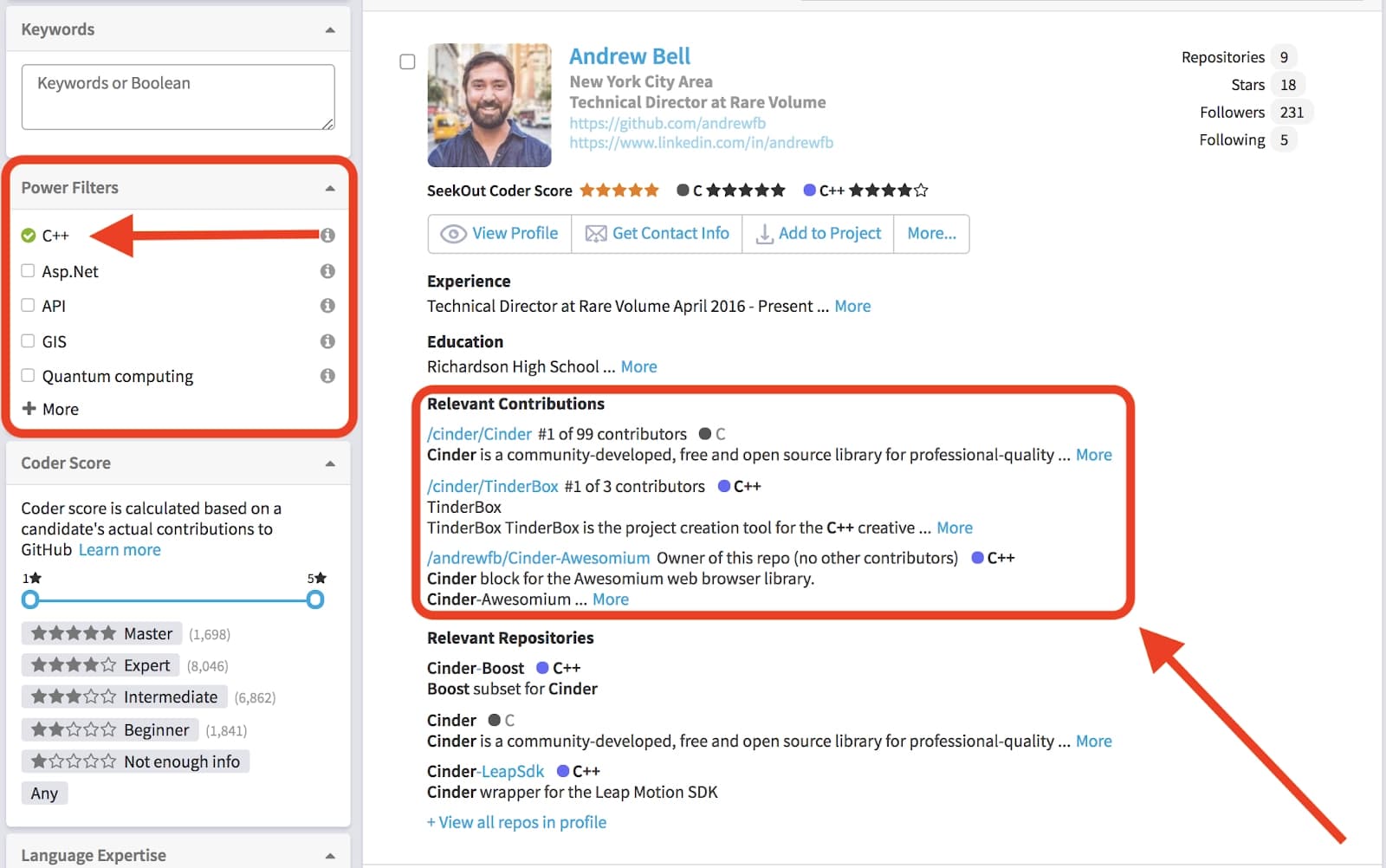Click the info icon for Quantum computing
This screenshot has width=1386, height=868.
click(327, 376)
